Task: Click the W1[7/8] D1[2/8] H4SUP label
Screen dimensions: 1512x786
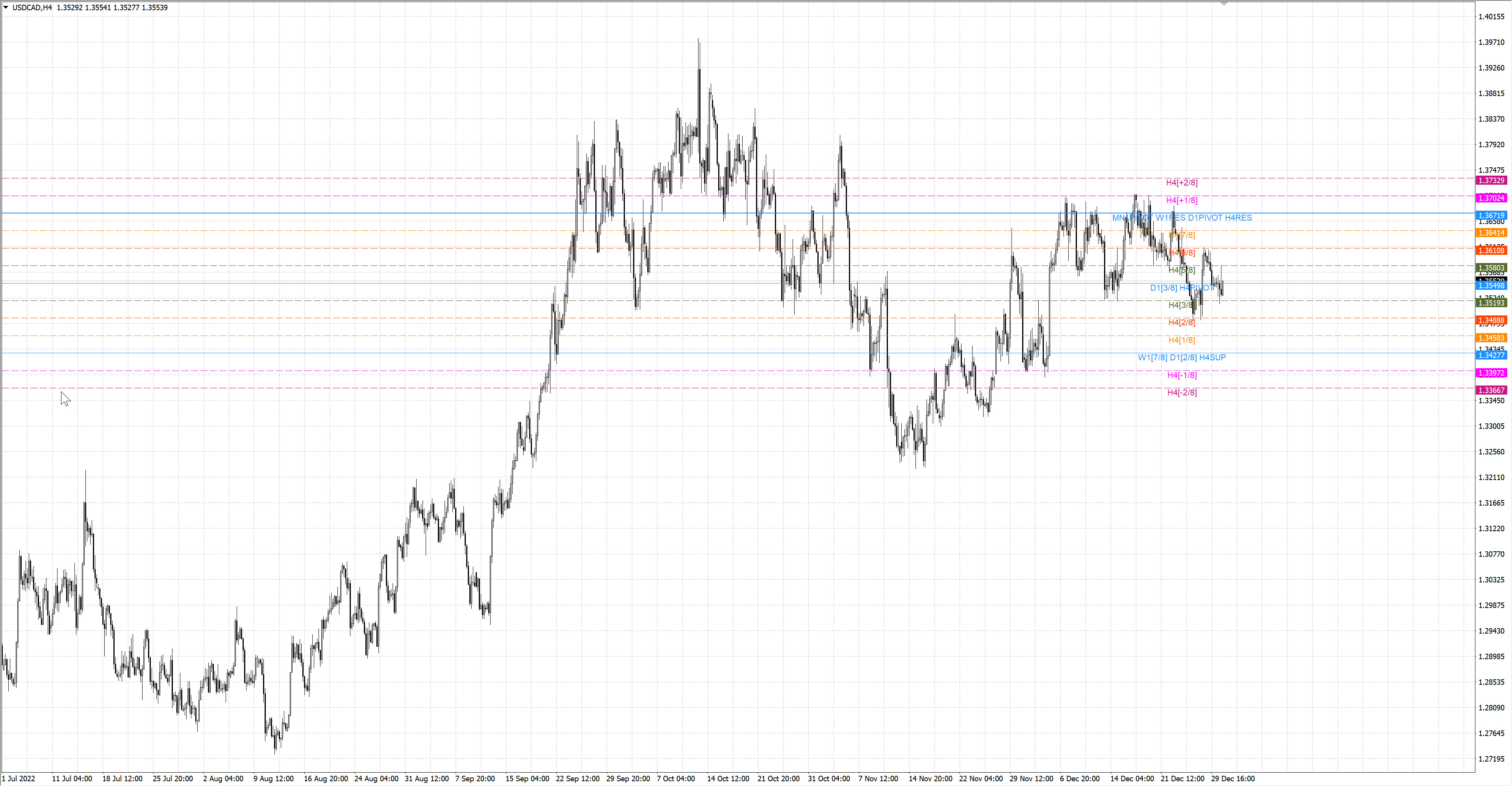Action: 1182,358
